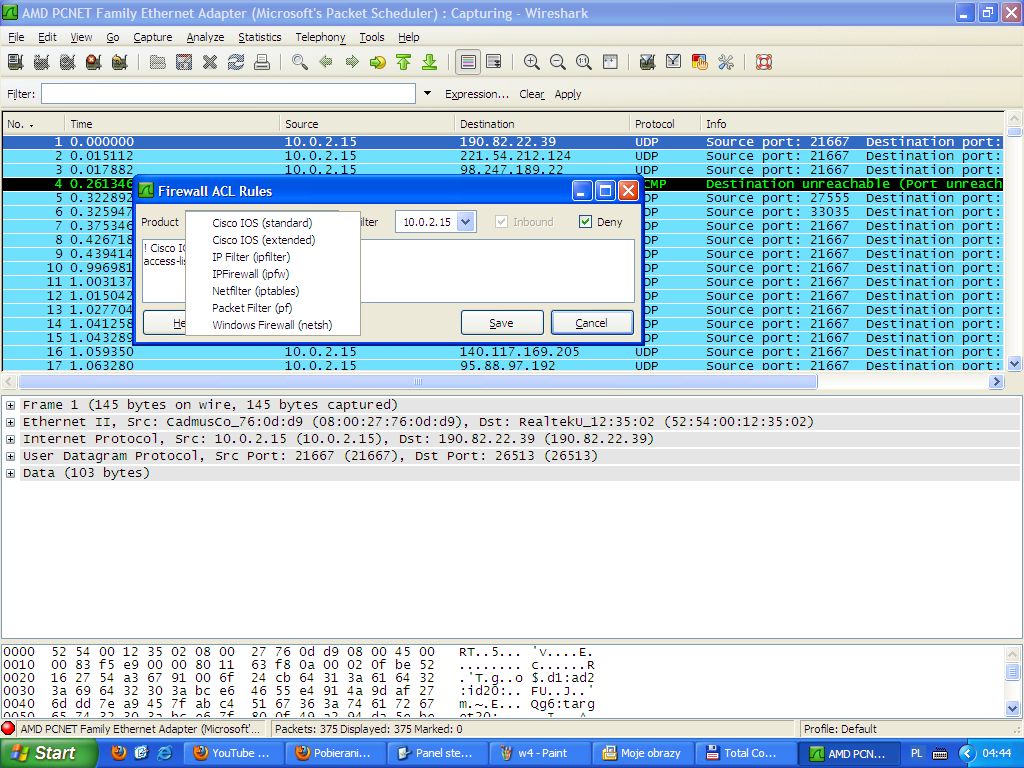Edit display filters icon
Screen dimensions: 1024x768
[x=673, y=62]
